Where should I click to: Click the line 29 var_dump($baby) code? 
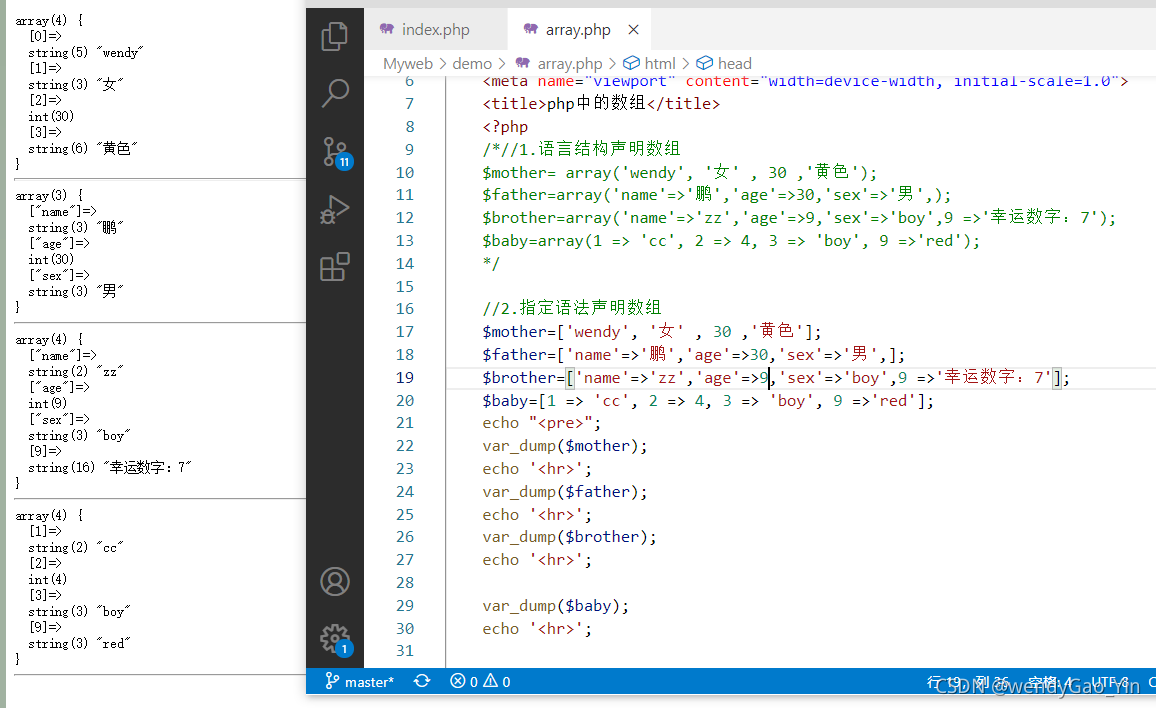coord(556,606)
